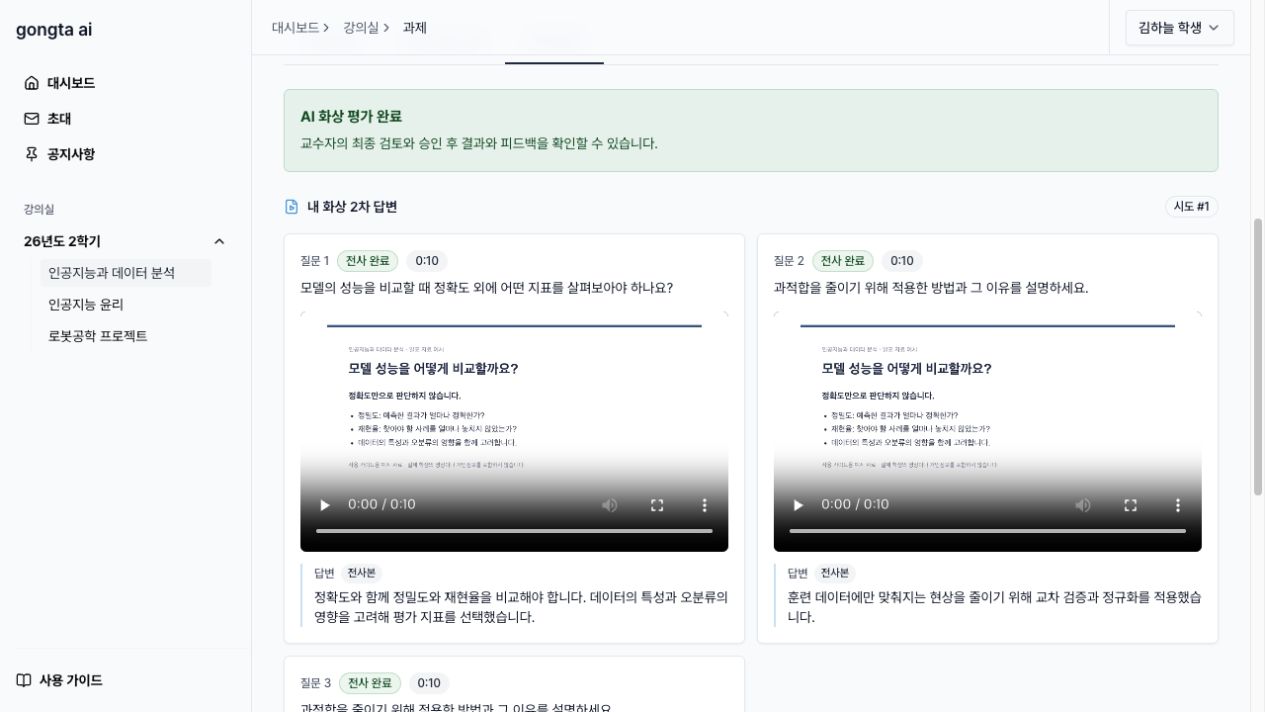Mute the 질문 1 video volume icon

tap(610, 505)
